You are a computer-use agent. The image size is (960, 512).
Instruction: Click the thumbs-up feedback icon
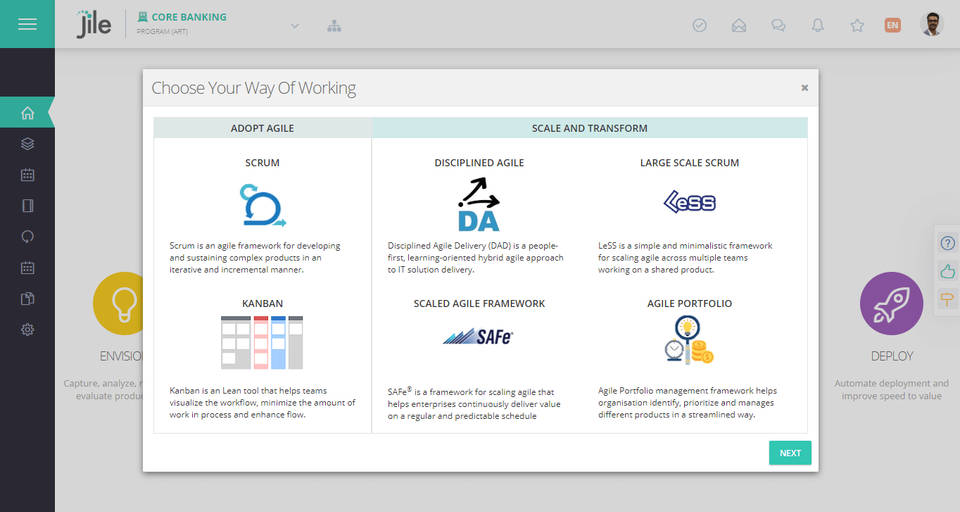pyautogui.click(x=947, y=271)
